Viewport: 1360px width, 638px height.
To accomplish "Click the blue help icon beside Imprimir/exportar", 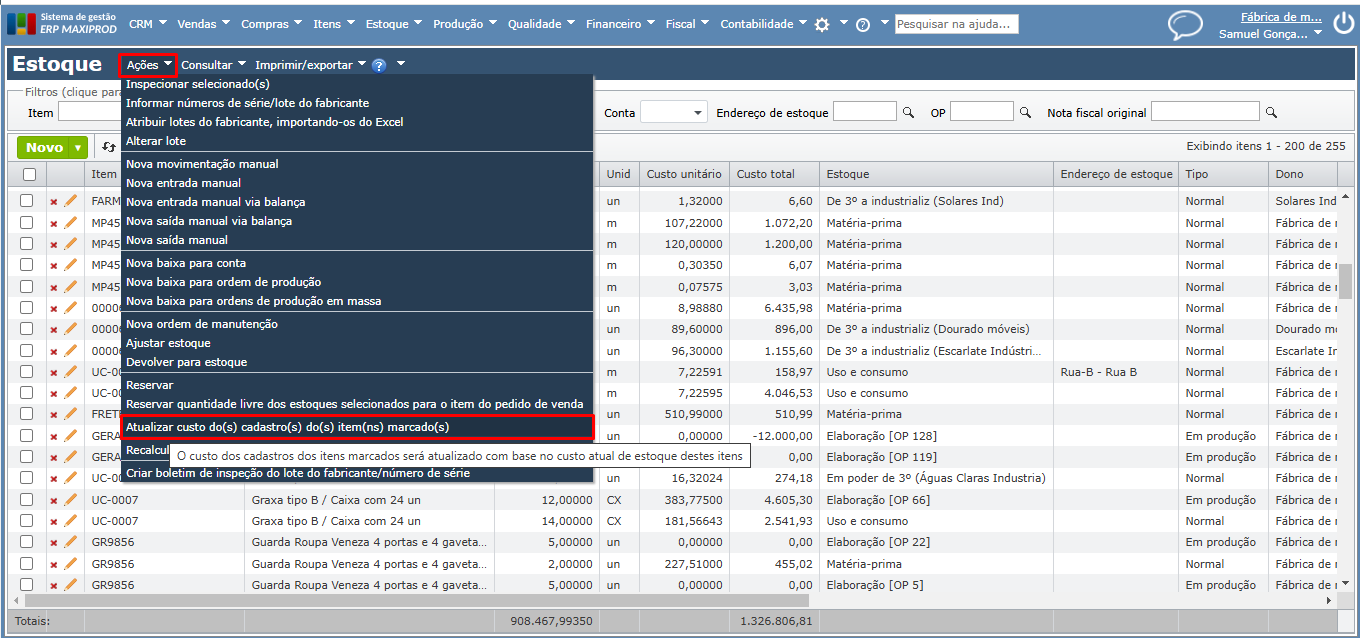I will tap(379, 65).
